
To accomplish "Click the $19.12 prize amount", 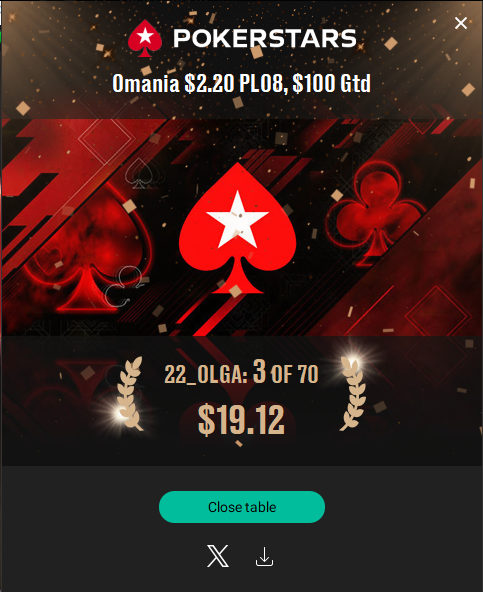I will point(241,419).
